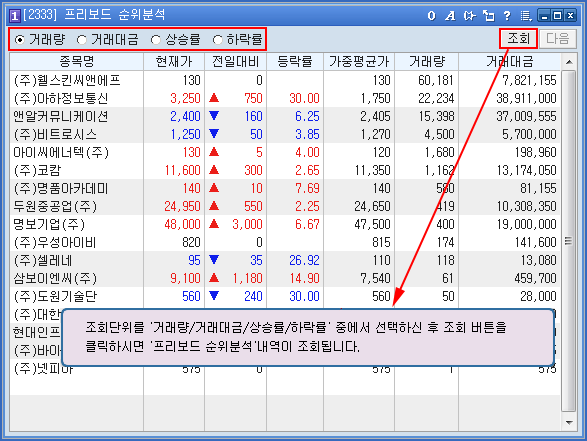The width and height of the screenshot is (587, 441).
Task: Click the window number '1' icon
Action: coord(14,16)
